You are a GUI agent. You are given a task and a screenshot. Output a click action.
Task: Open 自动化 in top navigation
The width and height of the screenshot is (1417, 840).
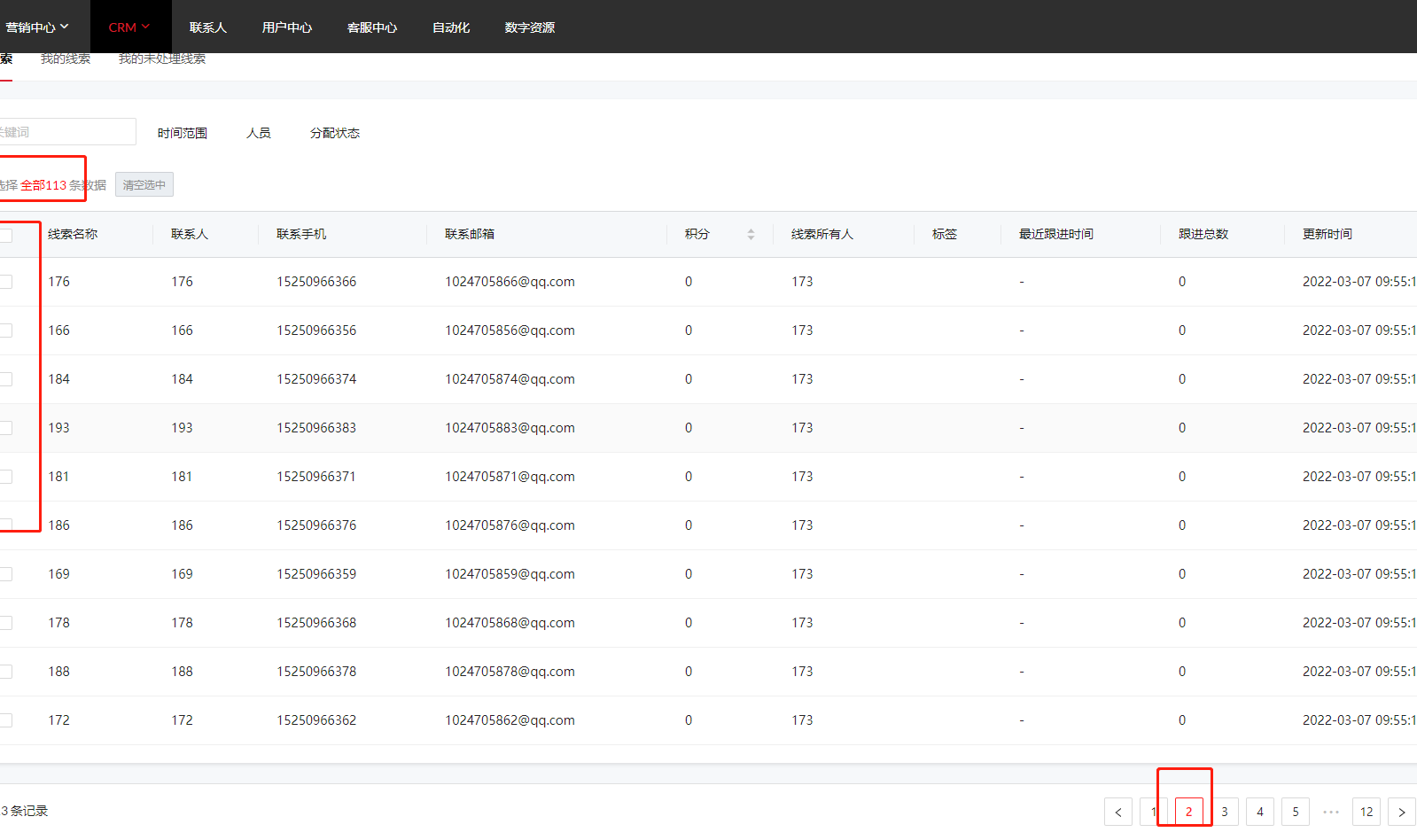451,27
